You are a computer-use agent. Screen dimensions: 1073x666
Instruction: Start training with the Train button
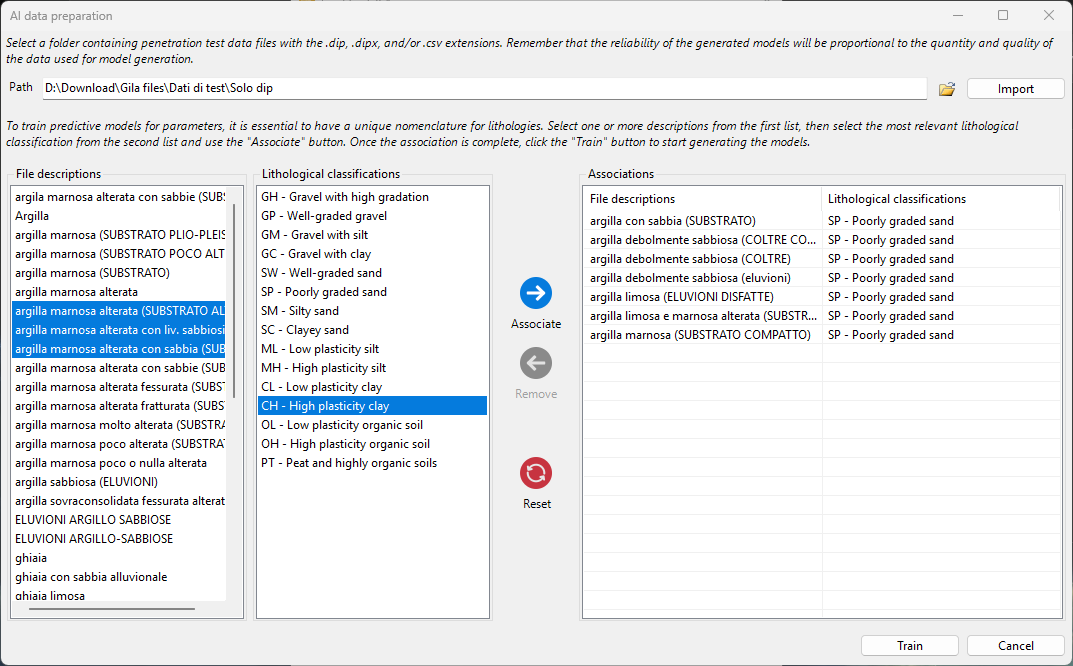(x=909, y=646)
